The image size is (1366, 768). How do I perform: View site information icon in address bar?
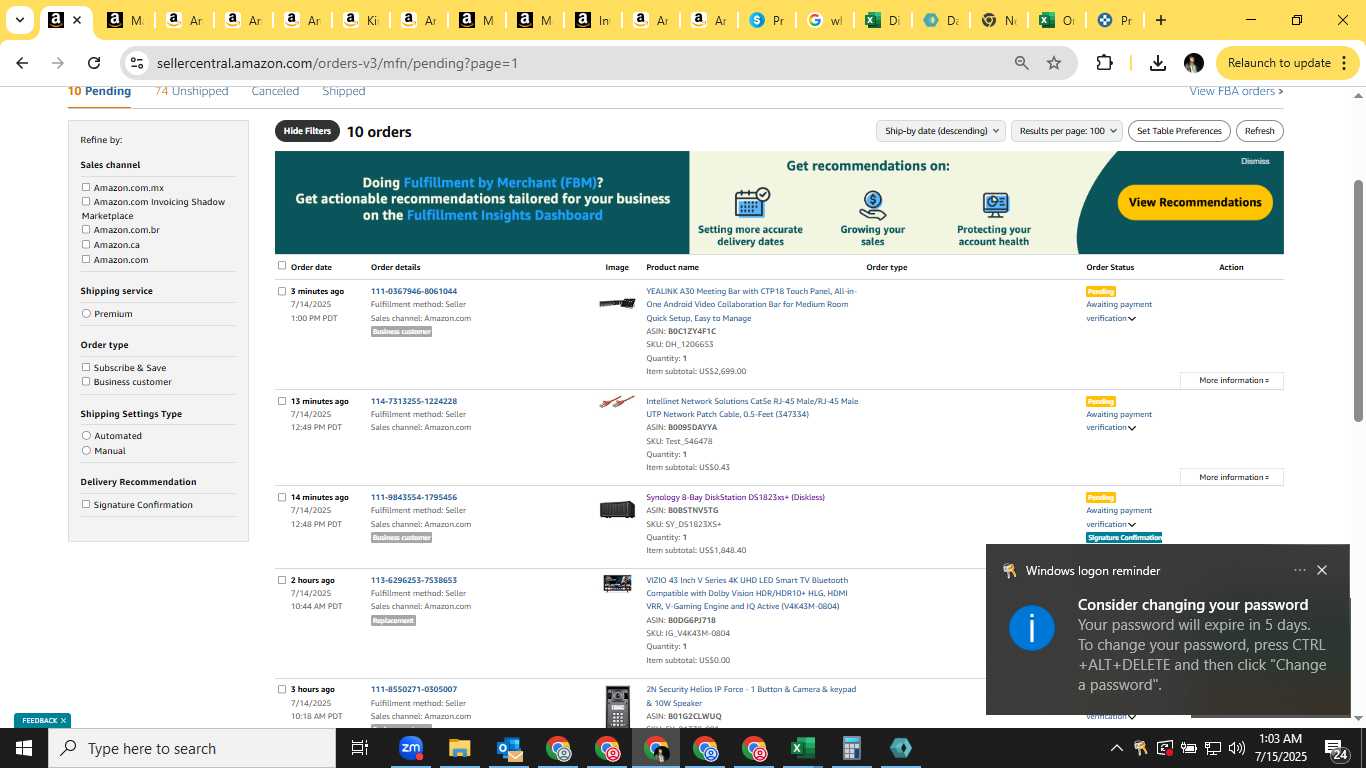(137, 63)
